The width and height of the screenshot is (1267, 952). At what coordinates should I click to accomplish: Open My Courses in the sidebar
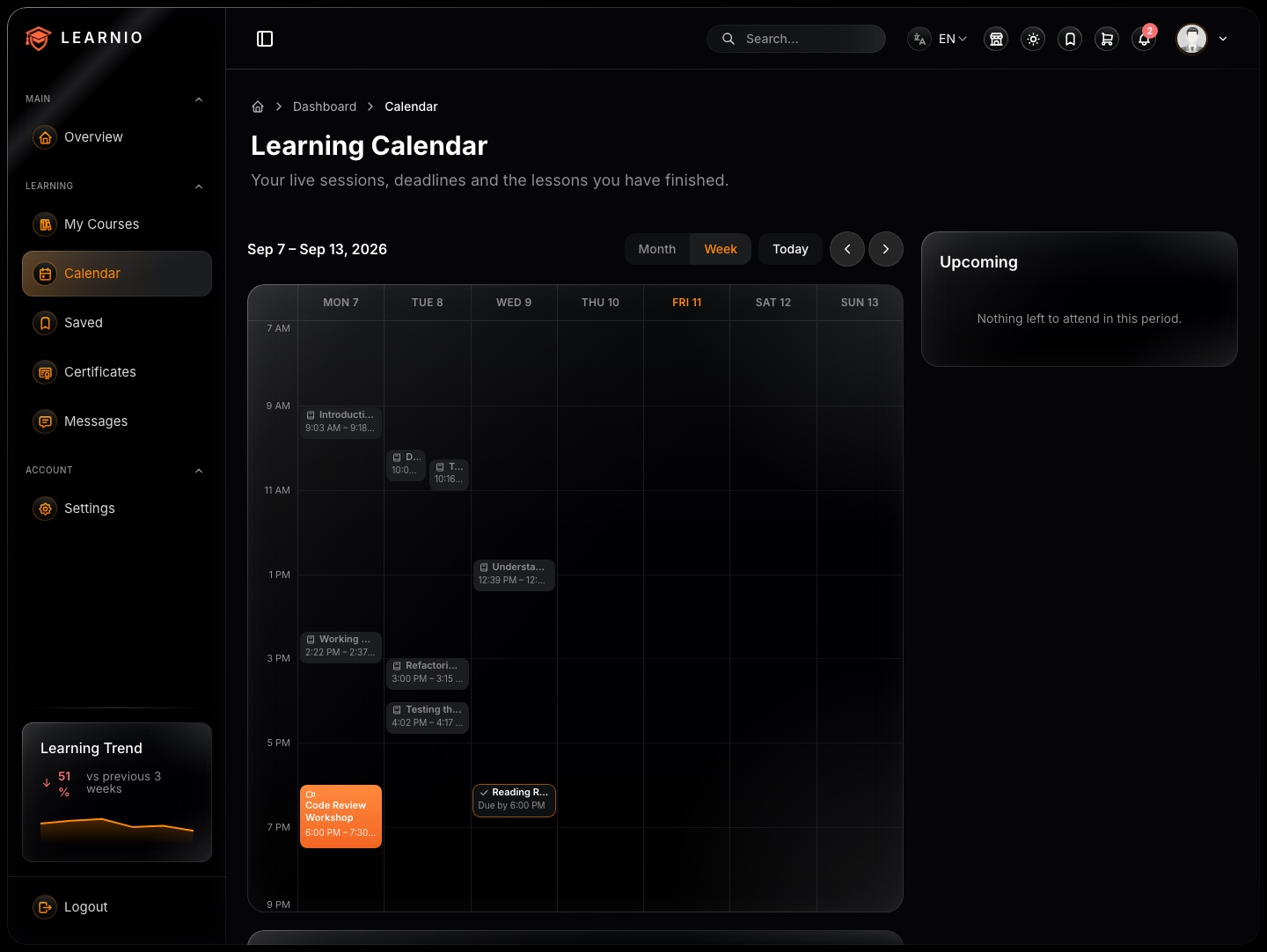pyautogui.click(x=117, y=224)
